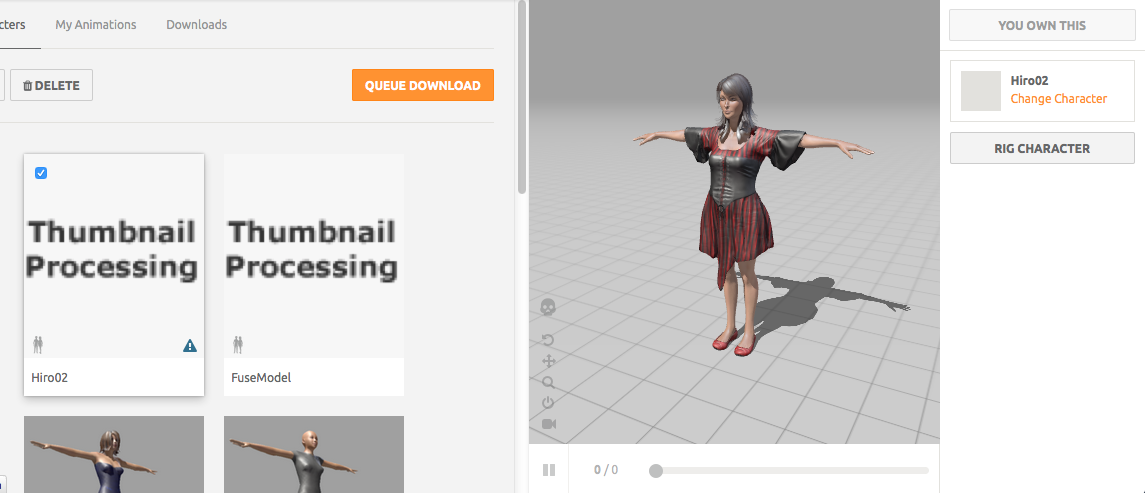Toggle skeleton view with the skull icon
The image size is (1145, 493).
point(548,307)
